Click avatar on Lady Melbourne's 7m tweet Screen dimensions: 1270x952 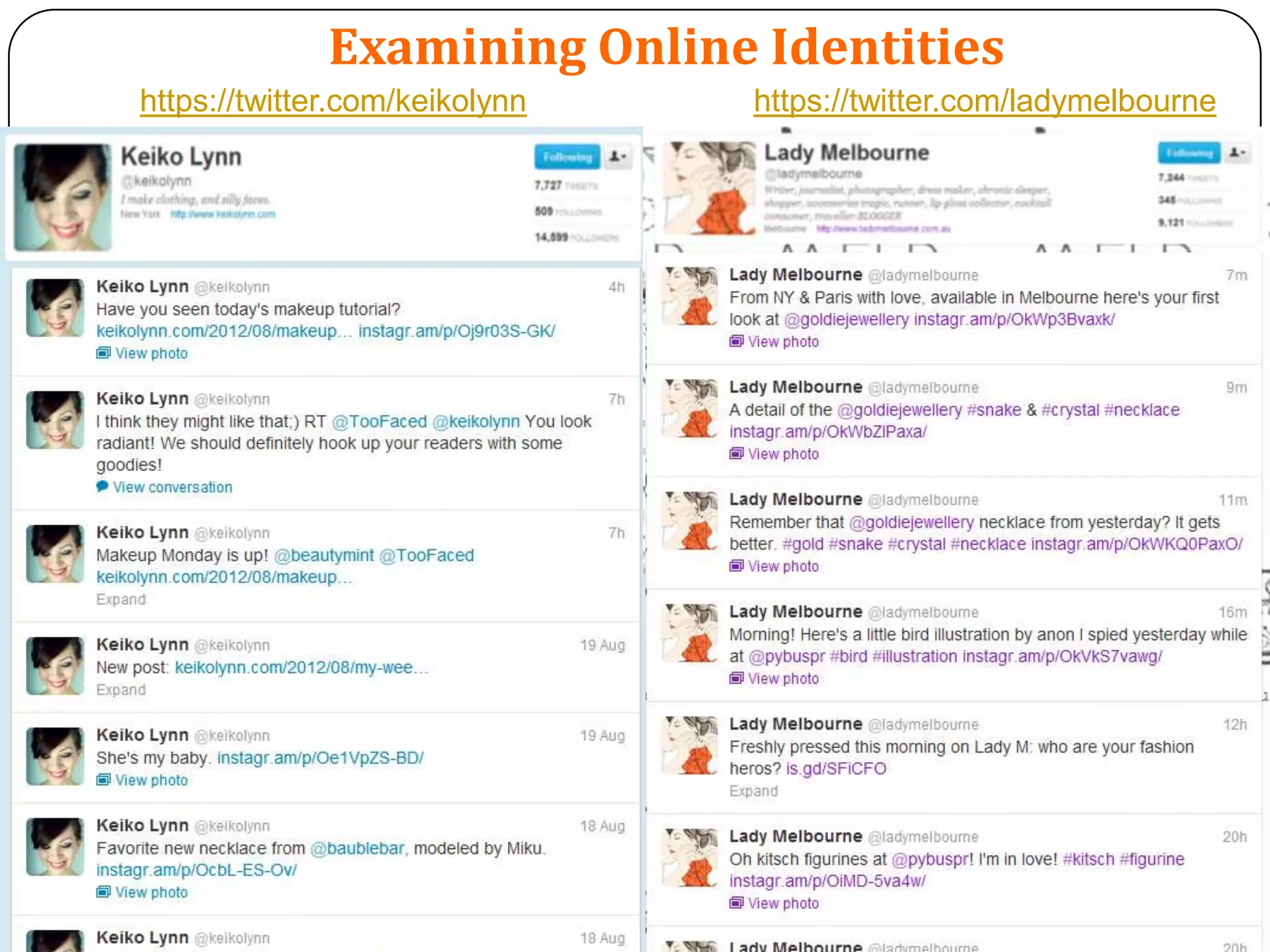[691, 296]
